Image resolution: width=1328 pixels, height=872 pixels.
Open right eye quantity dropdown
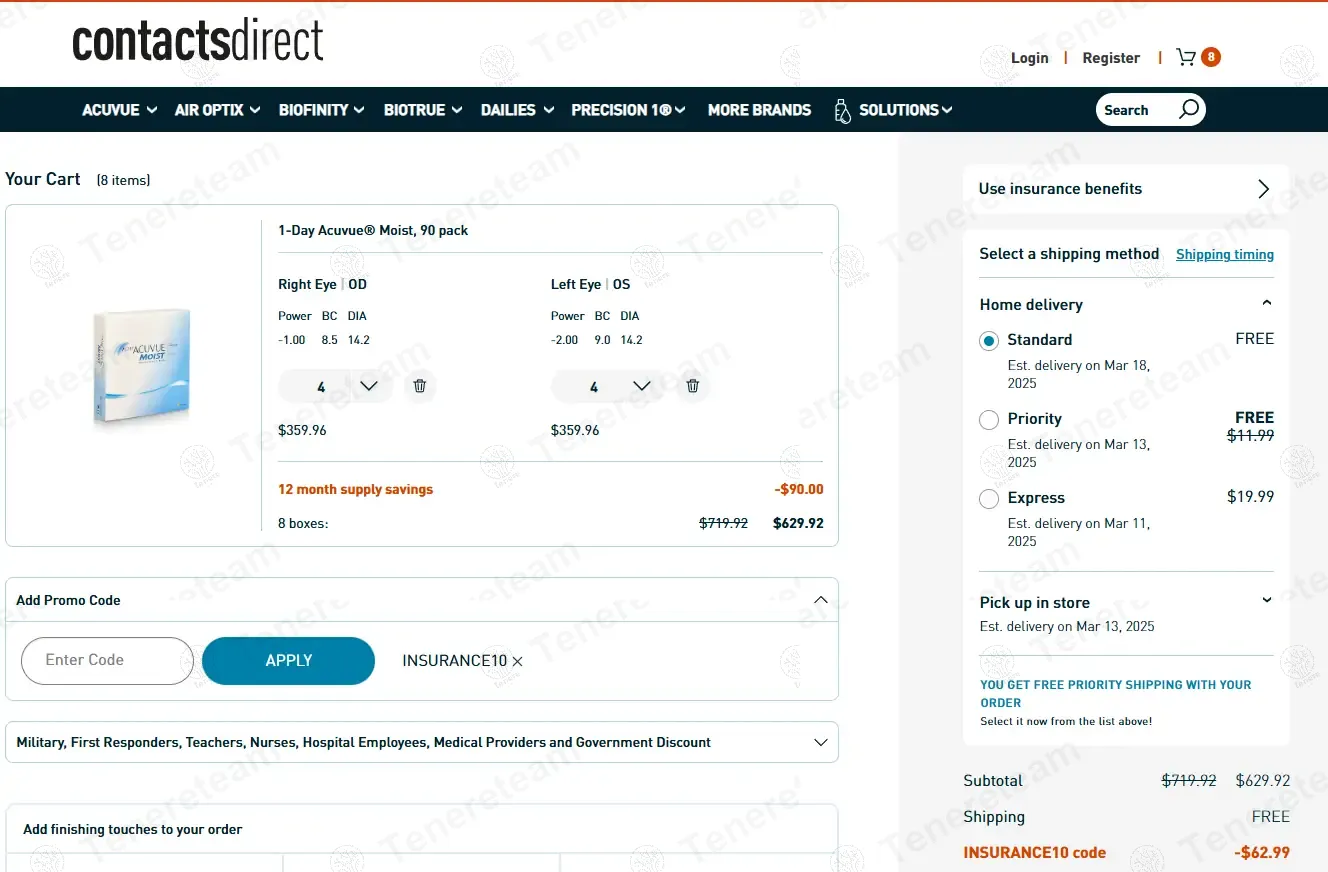point(368,386)
